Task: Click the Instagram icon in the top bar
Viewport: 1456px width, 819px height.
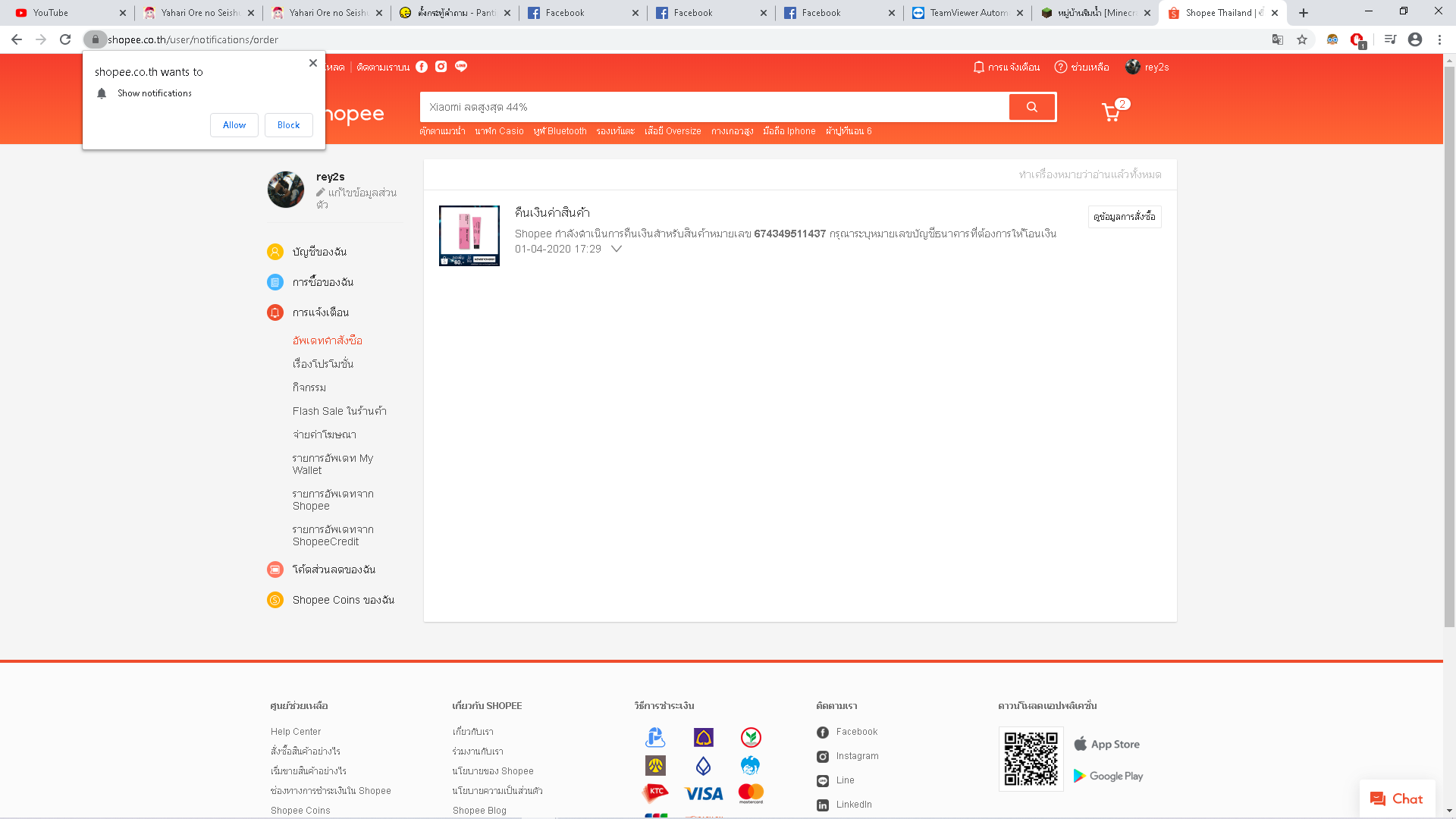Action: [441, 67]
